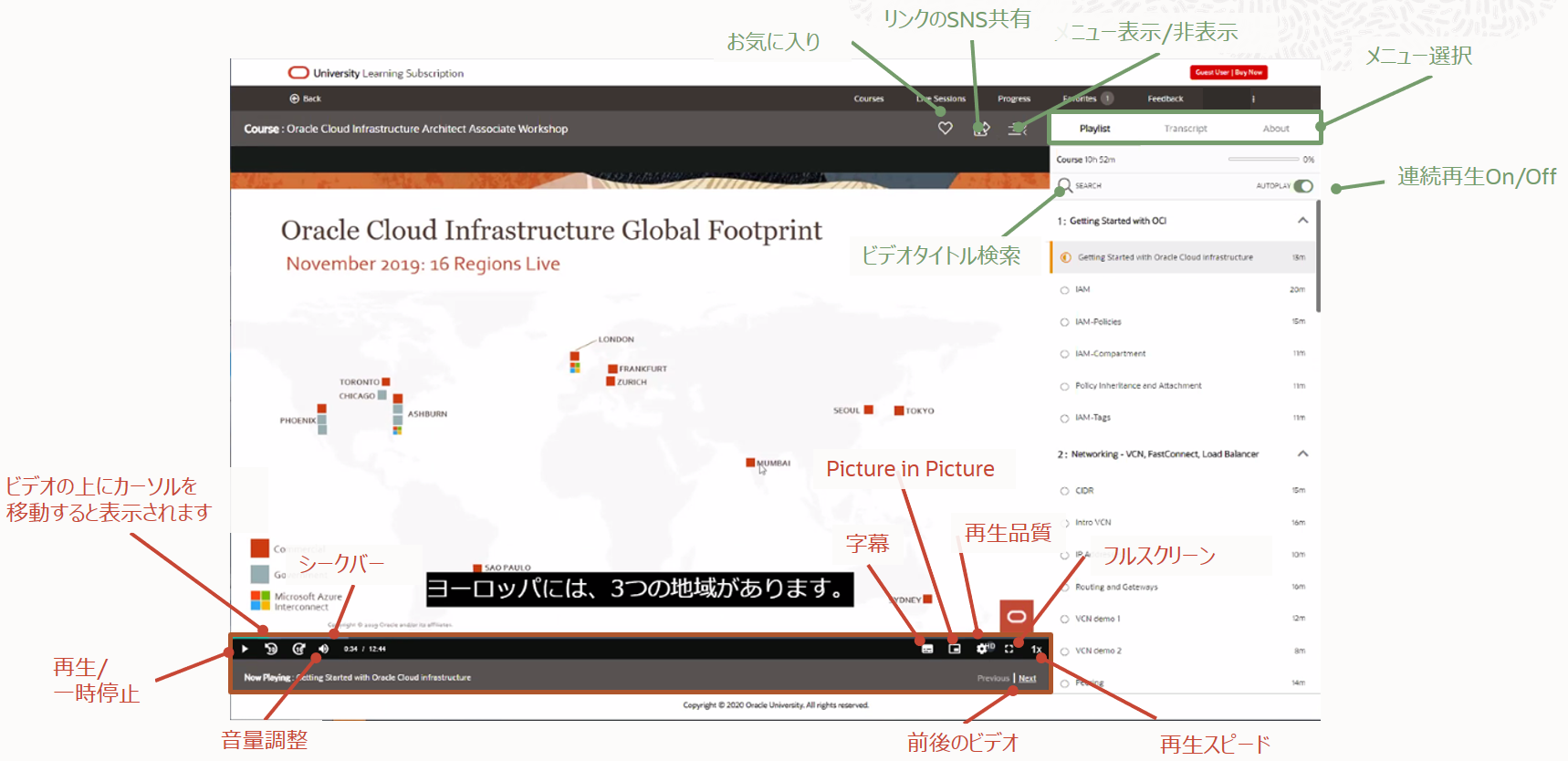This screenshot has height=761, width=1568.
Task: Click the Back button
Action: tap(306, 99)
